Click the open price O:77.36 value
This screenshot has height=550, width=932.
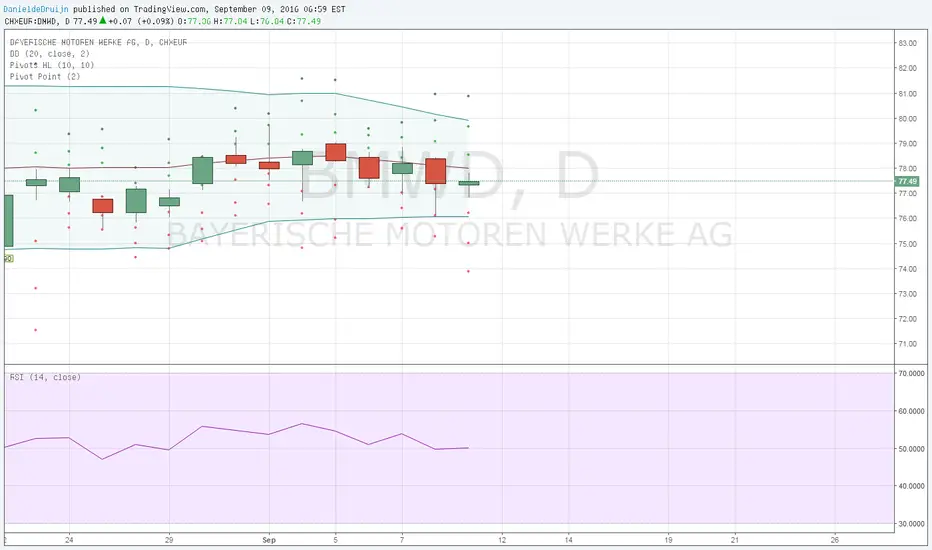click(194, 21)
